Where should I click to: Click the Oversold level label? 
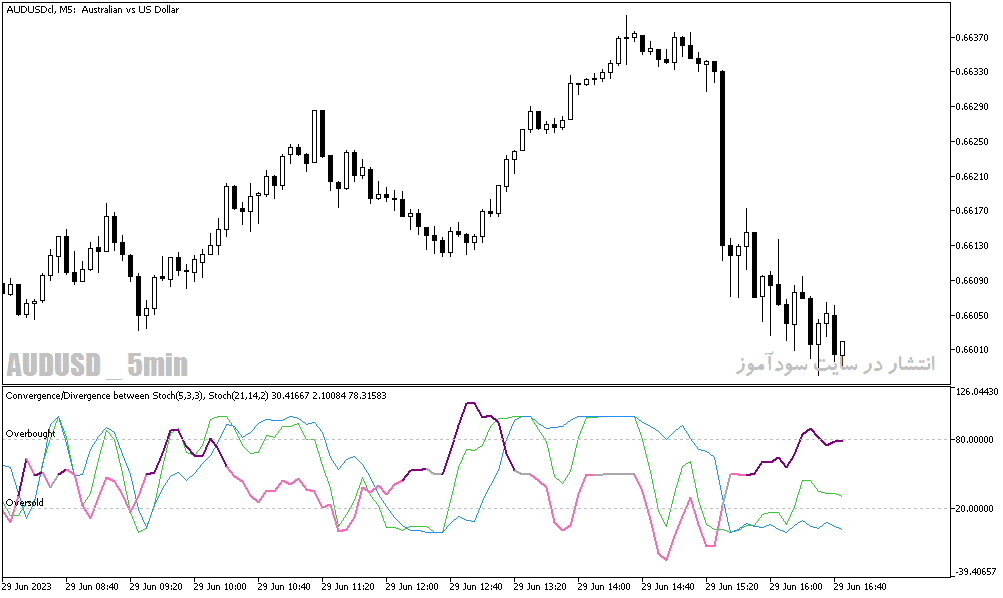25,503
